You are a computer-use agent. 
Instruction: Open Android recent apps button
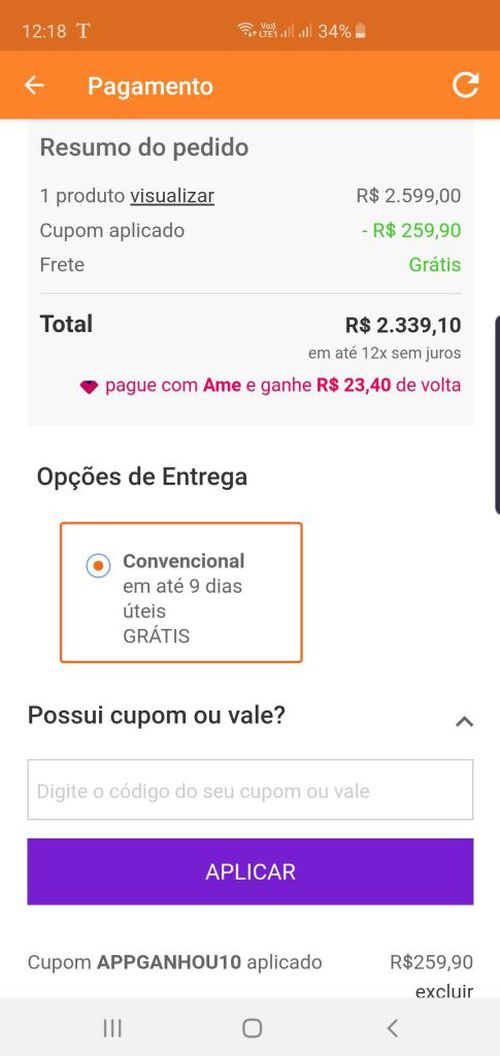pyautogui.click(x=113, y=1028)
